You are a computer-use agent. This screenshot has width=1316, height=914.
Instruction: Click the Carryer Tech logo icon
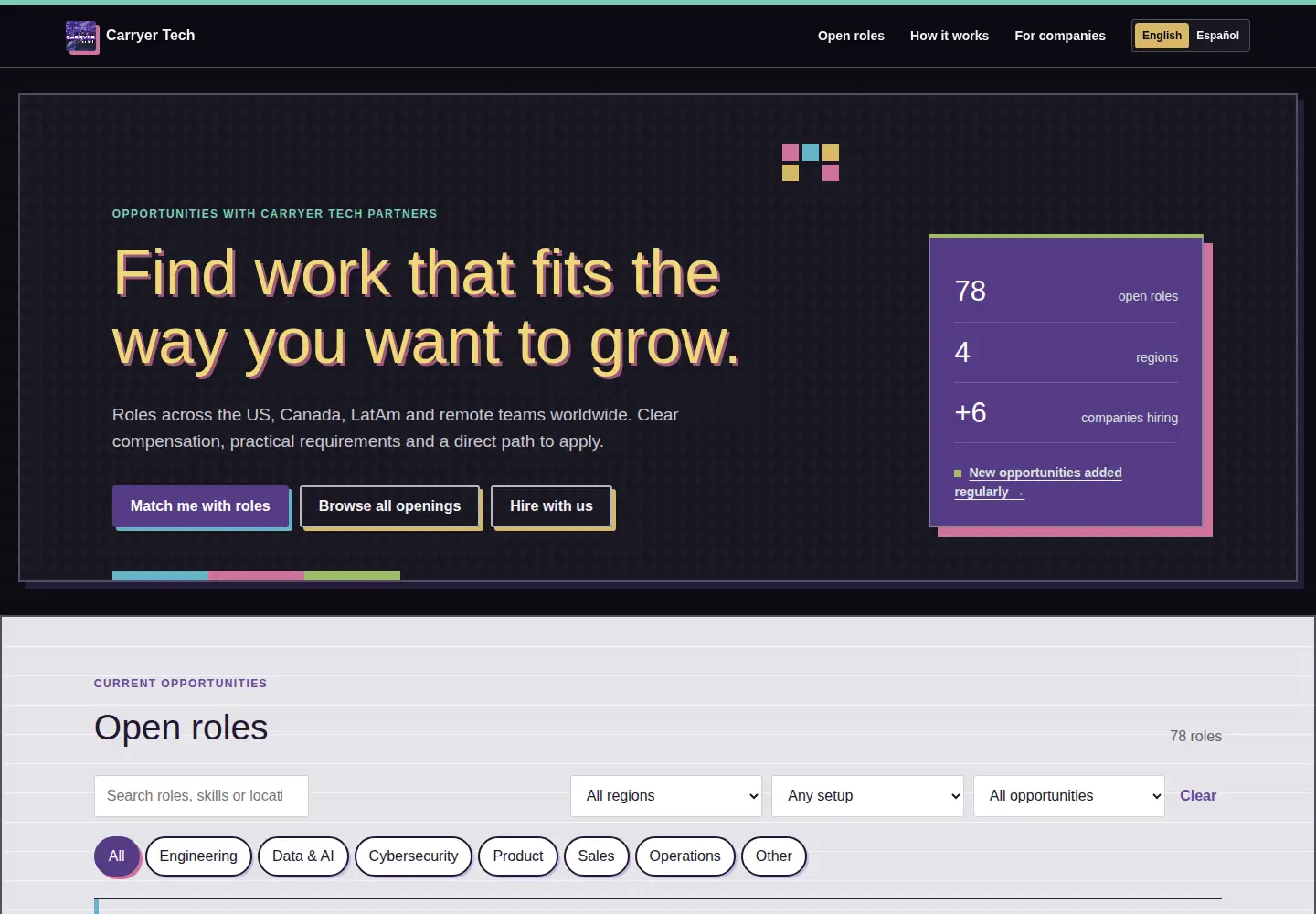point(81,37)
